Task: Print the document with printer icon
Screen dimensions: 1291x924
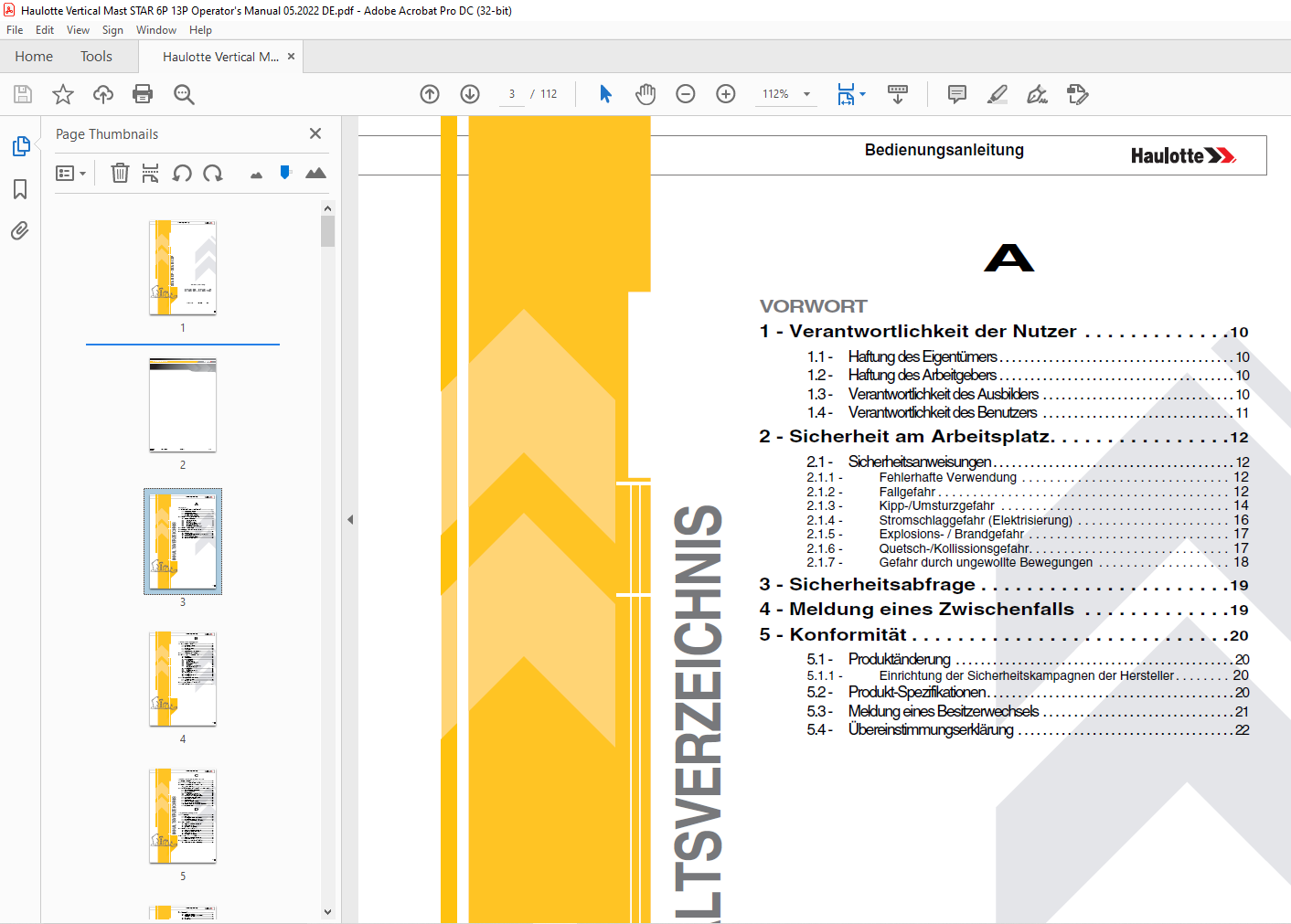Action: pyautogui.click(x=143, y=94)
